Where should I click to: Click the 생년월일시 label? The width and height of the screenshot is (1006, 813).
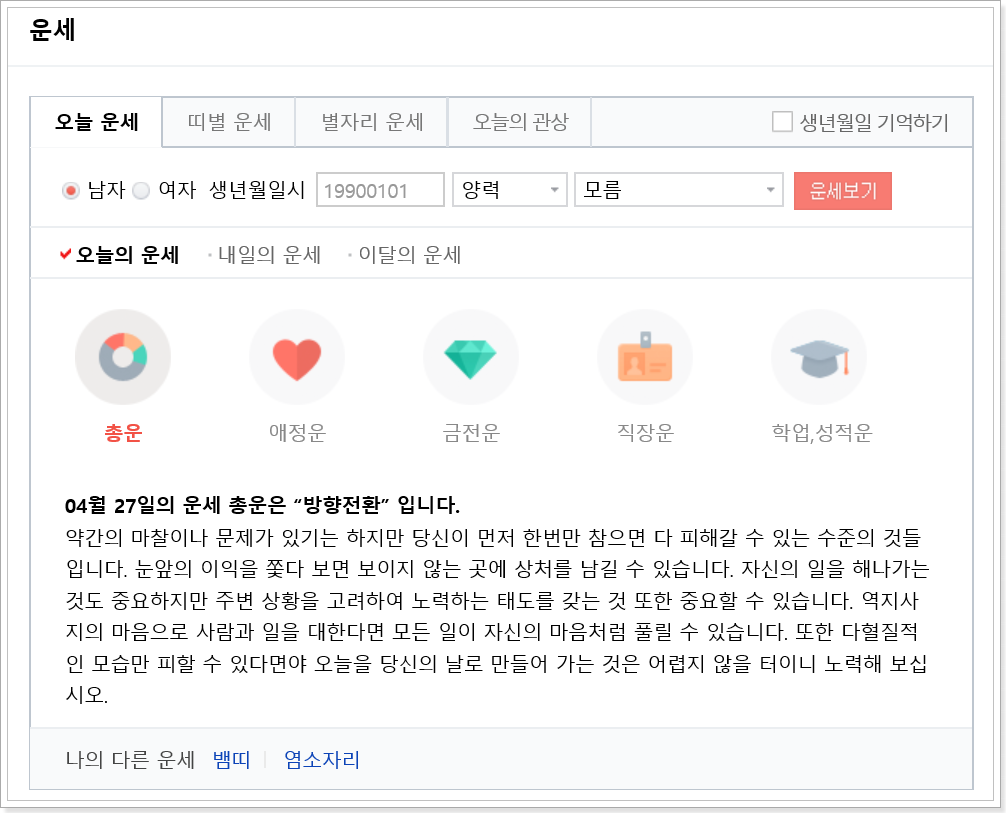point(257,190)
